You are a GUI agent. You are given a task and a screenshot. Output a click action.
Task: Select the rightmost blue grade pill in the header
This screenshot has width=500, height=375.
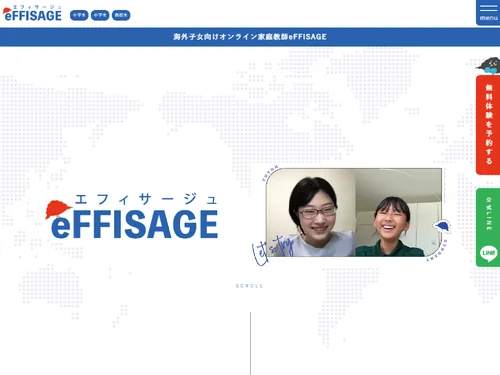point(121,15)
